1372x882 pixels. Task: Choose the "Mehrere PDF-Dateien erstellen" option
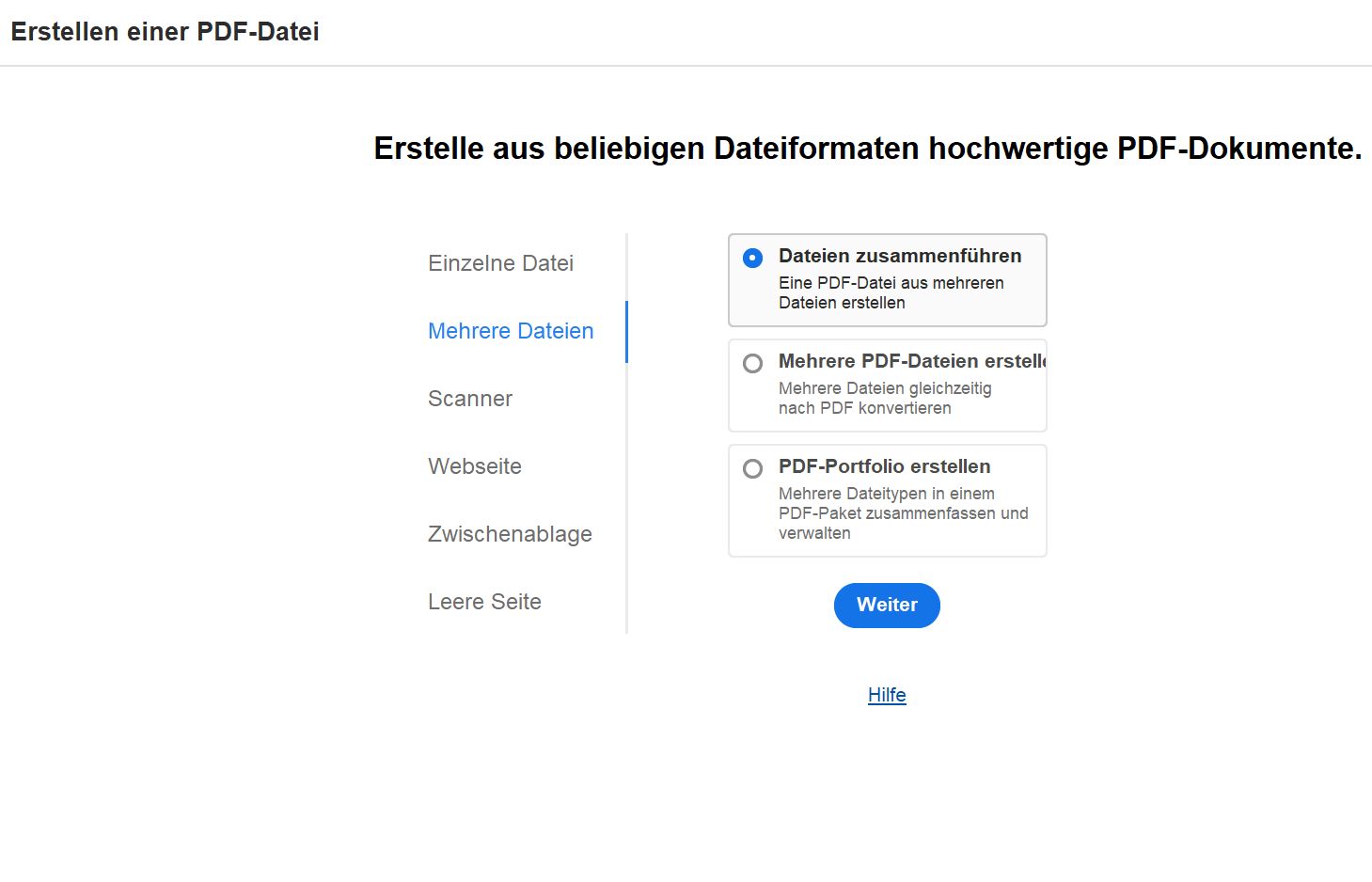coord(752,363)
